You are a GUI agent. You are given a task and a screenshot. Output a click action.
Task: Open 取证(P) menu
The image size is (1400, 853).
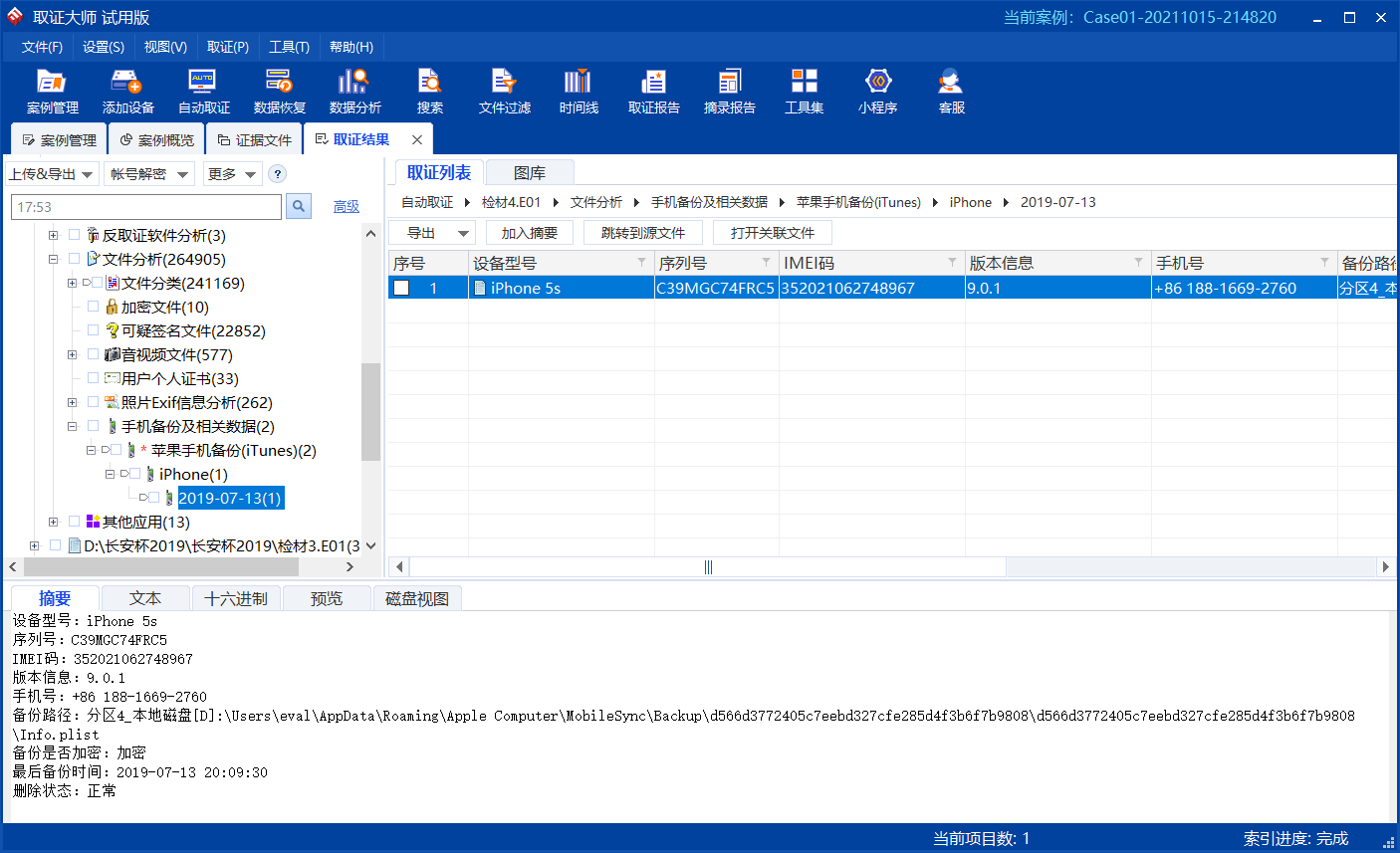coord(228,47)
